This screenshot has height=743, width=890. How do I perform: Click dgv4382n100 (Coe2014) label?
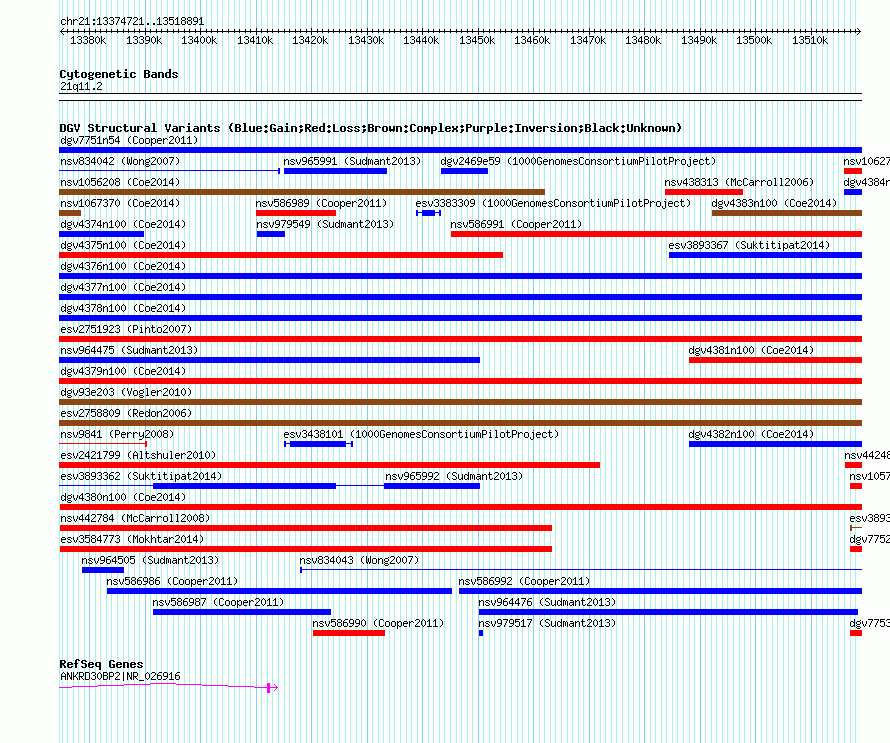(x=751, y=434)
